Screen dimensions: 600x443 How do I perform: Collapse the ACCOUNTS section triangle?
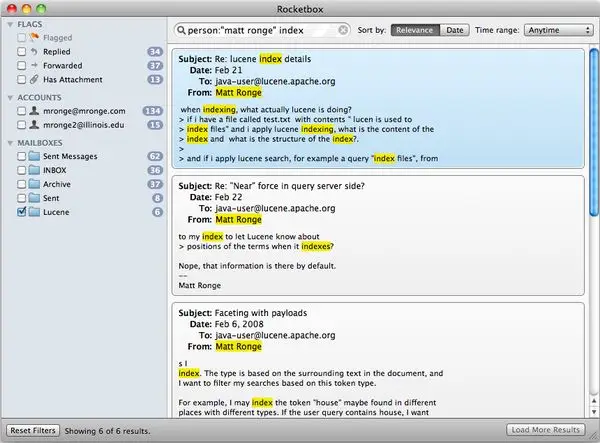(x=10, y=98)
